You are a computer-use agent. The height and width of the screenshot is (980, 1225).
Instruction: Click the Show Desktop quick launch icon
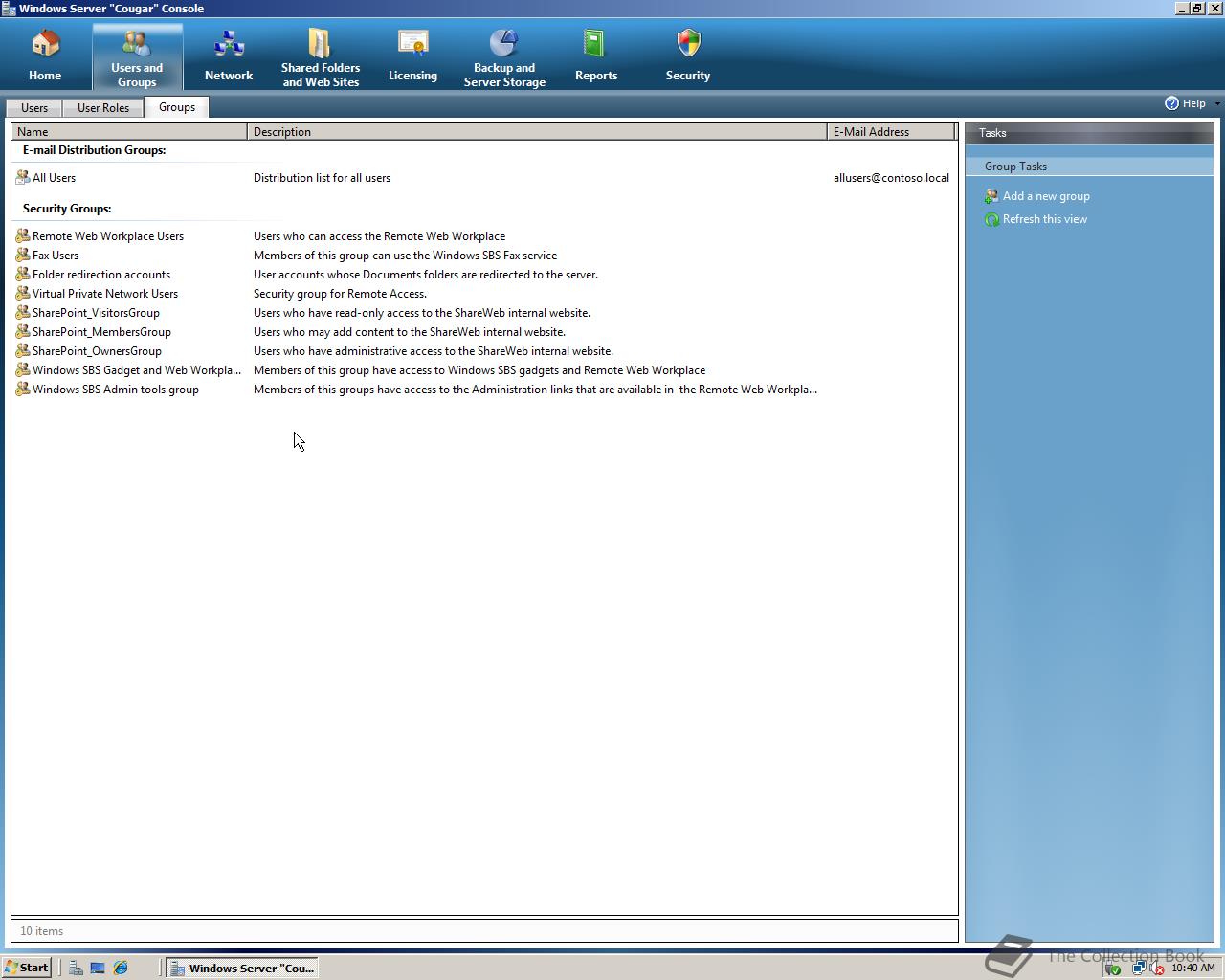pyautogui.click(x=98, y=968)
